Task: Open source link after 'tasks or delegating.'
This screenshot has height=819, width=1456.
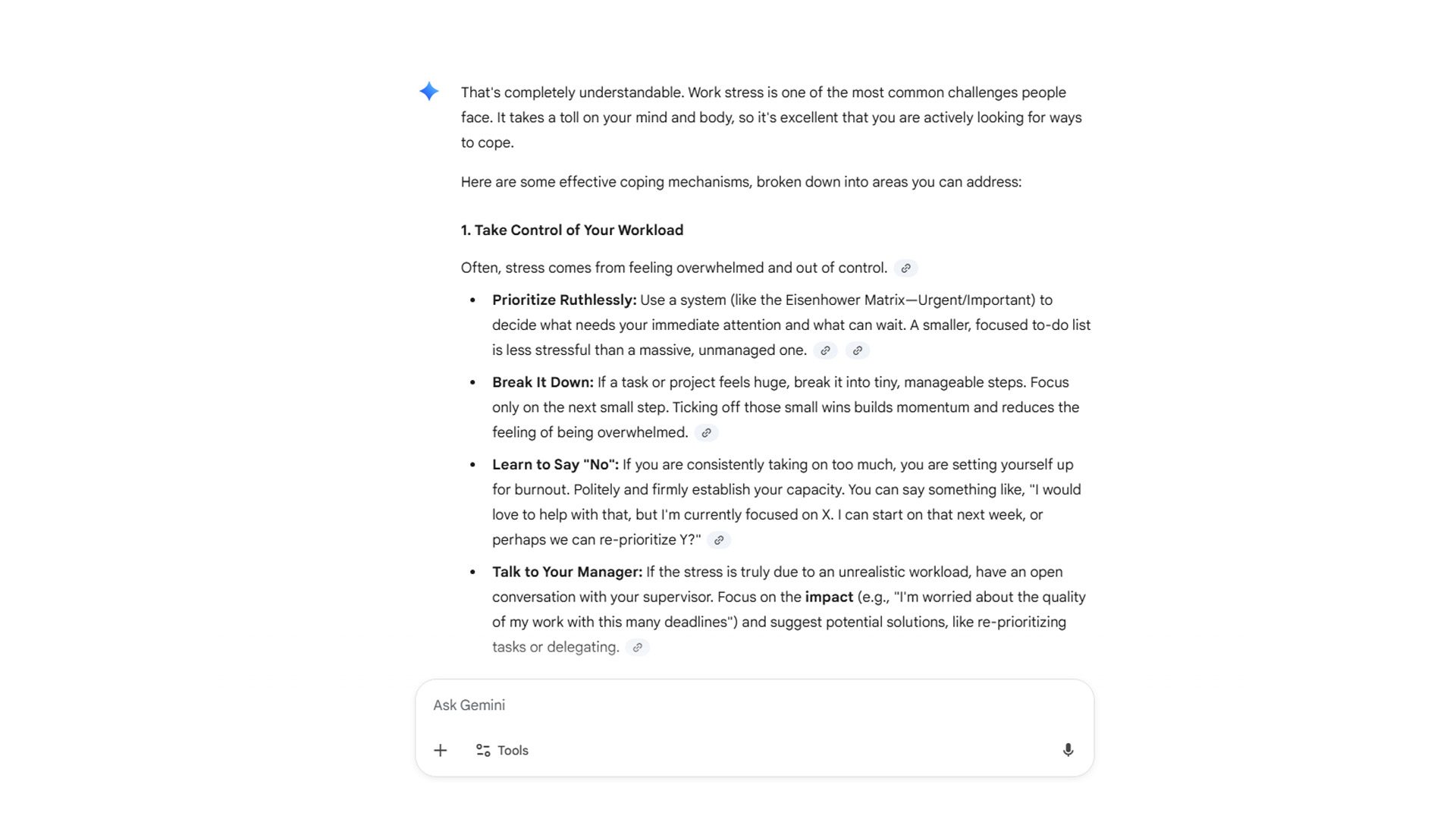Action: tap(637, 648)
